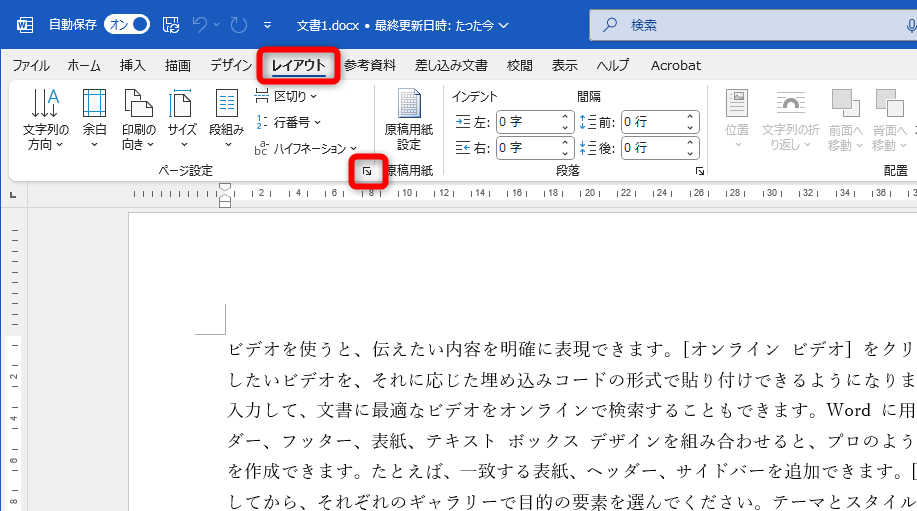The width and height of the screenshot is (917, 511).
Task: Open the 描画 tab
Action: (178, 65)
